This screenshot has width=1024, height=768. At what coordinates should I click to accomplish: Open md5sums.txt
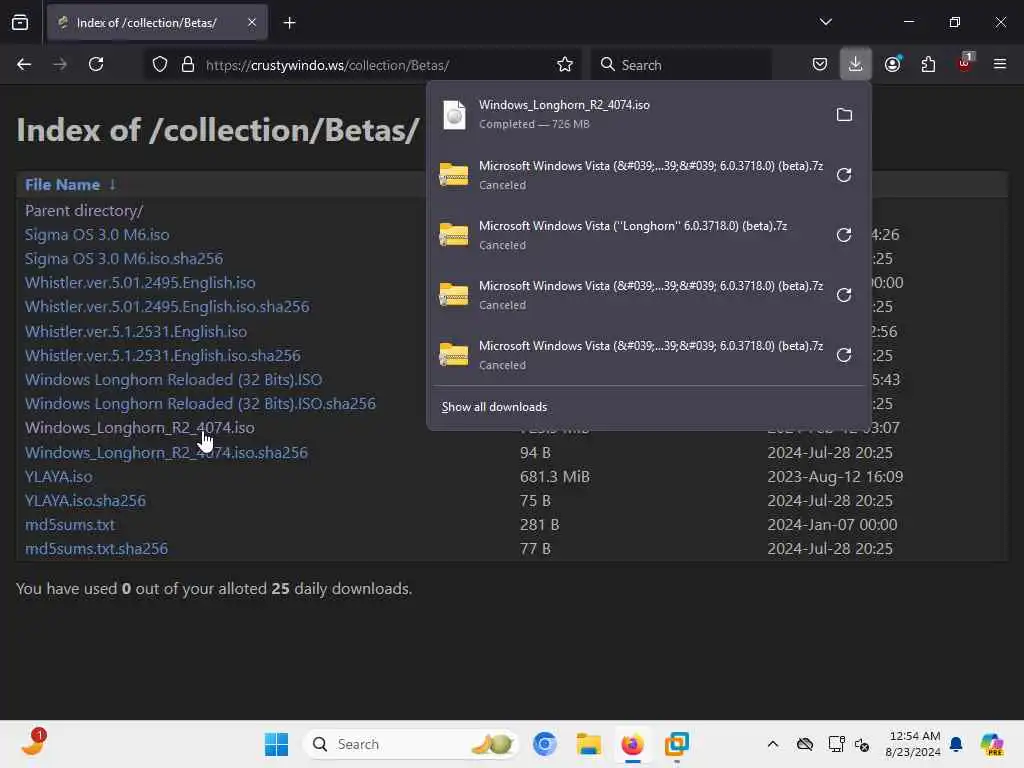click(70, 525)
